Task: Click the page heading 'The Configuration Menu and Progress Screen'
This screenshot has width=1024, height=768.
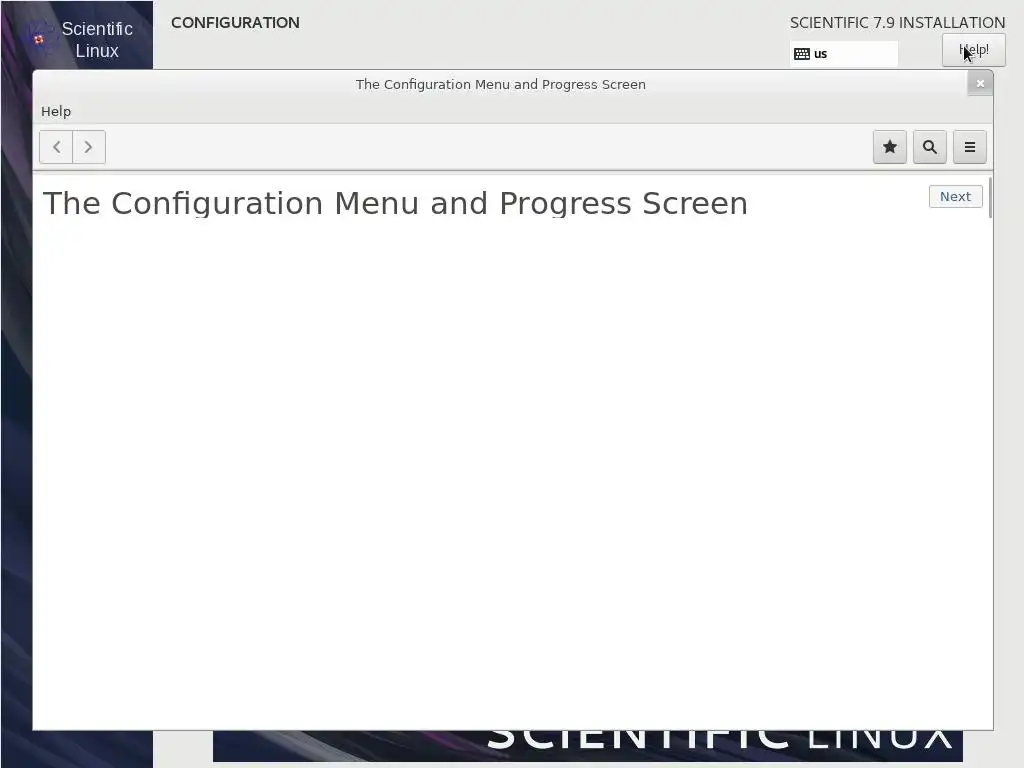Action: click(395, 203)
